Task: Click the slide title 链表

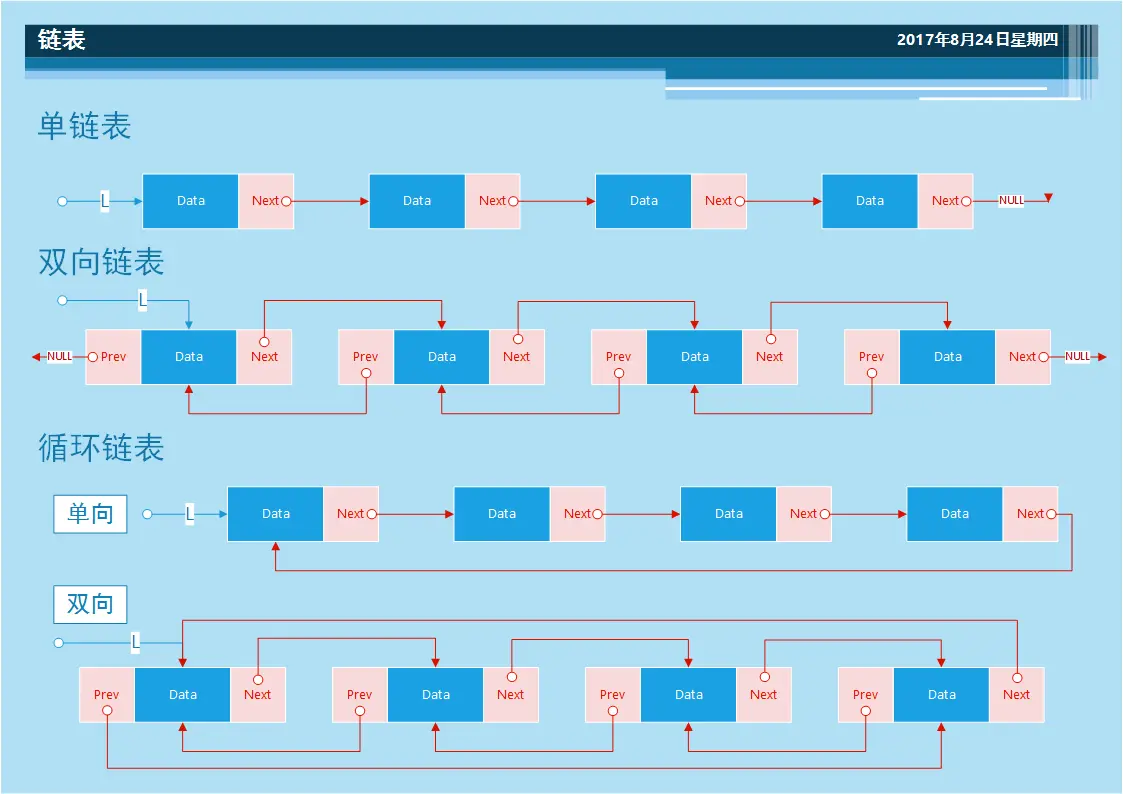Action: point(62,39)
